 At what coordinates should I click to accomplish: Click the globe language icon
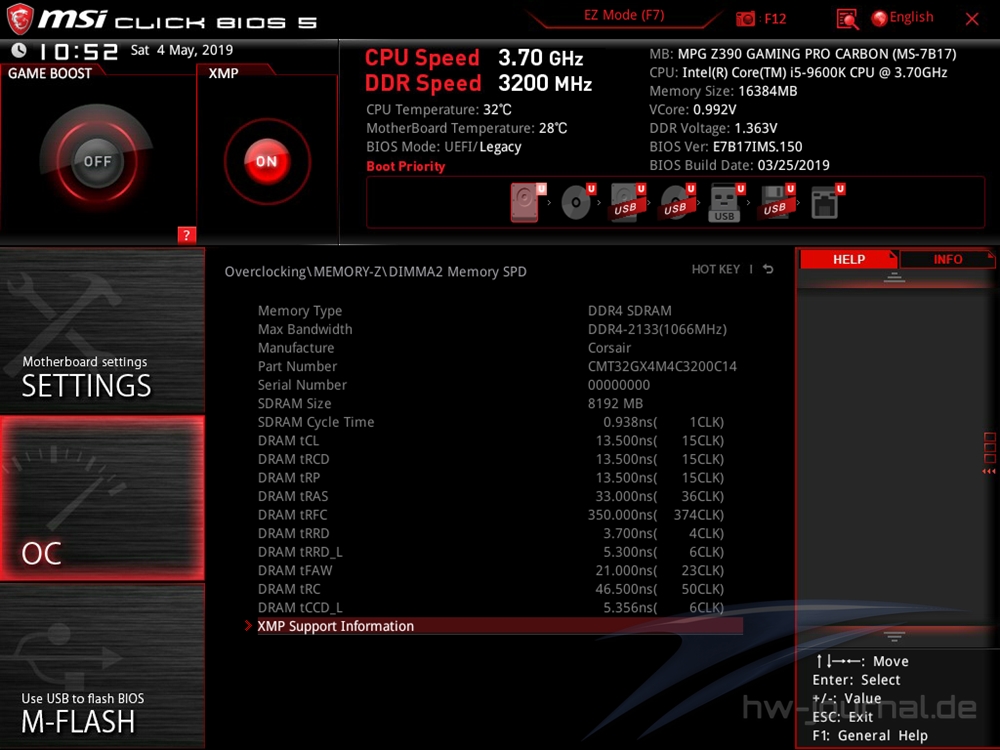click(x=879, y=18)
